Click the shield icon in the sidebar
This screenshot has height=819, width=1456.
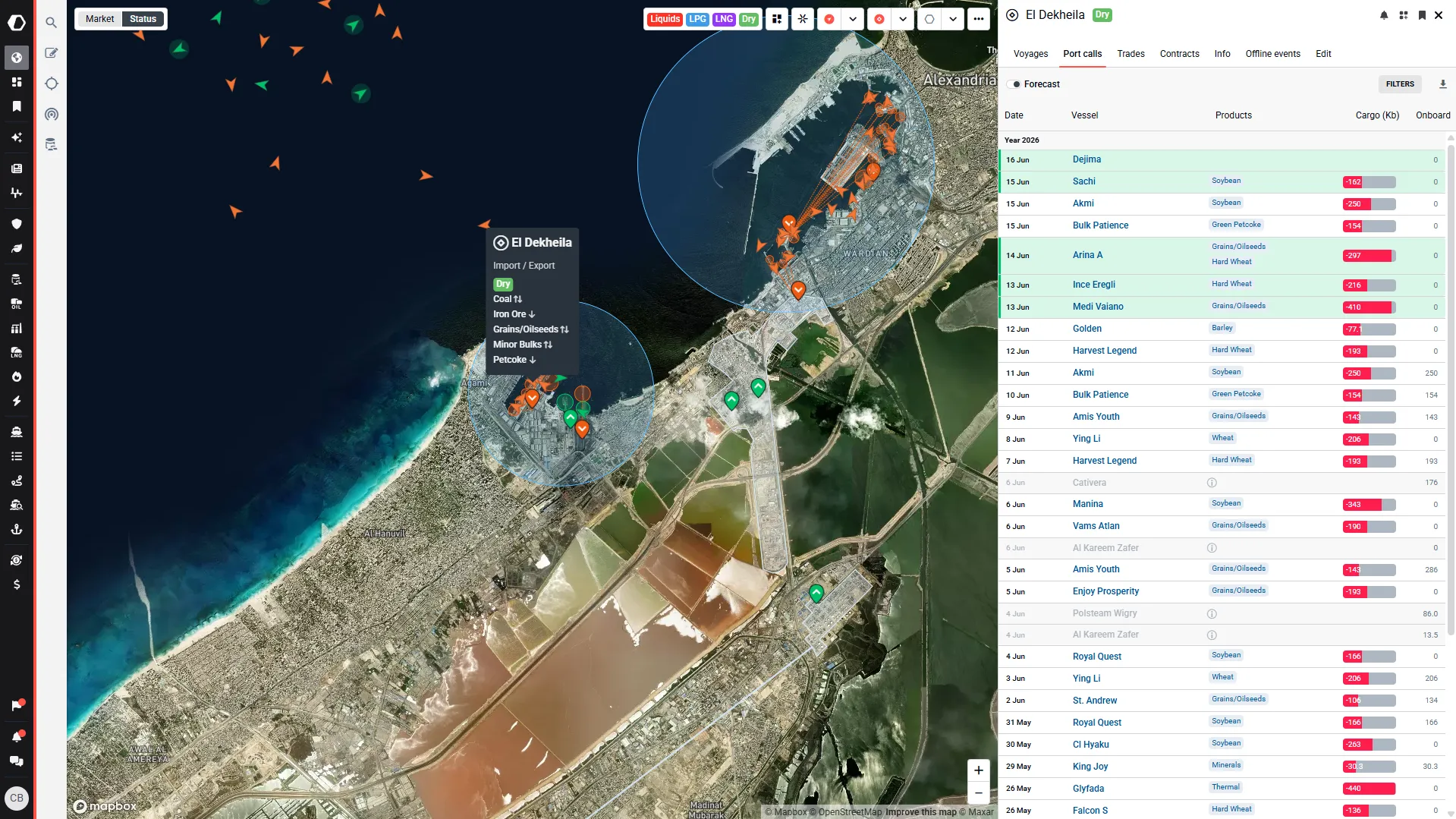(17, 224)
